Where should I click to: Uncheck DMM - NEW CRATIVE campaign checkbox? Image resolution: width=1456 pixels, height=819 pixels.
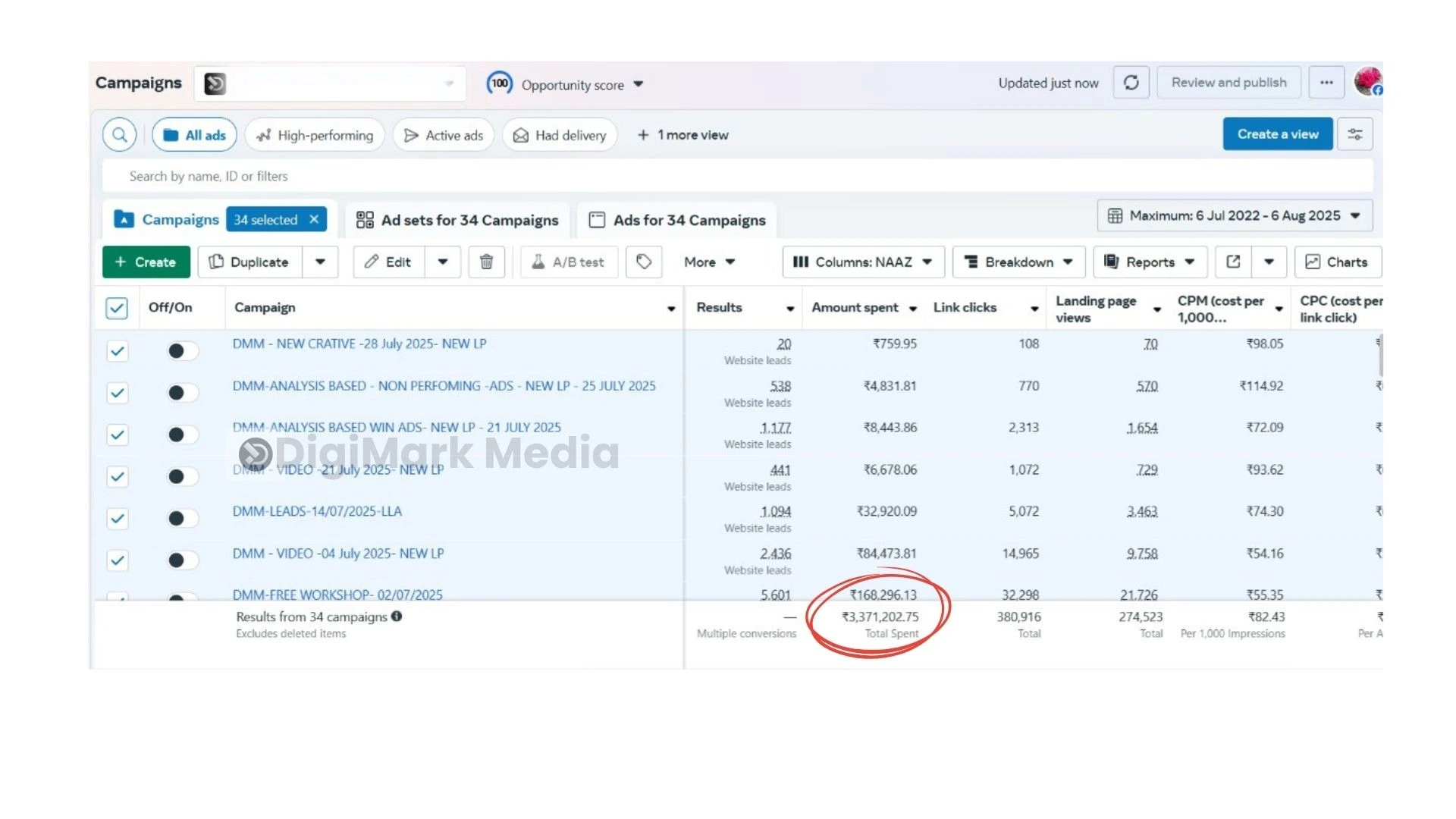pyautogui.click(x=117, y=351)
